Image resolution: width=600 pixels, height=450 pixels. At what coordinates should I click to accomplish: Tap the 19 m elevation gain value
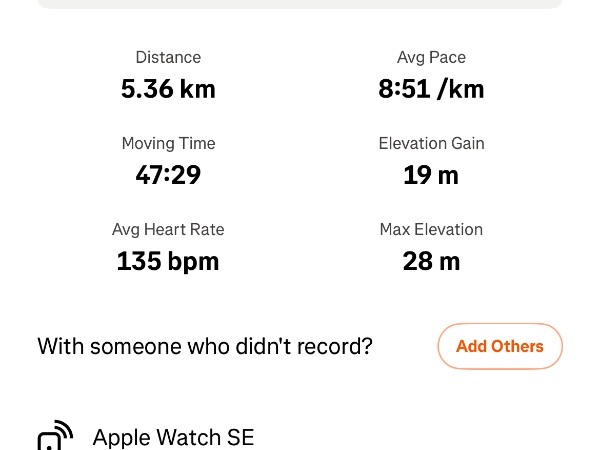pyautogui.click(x=431, y=175)
